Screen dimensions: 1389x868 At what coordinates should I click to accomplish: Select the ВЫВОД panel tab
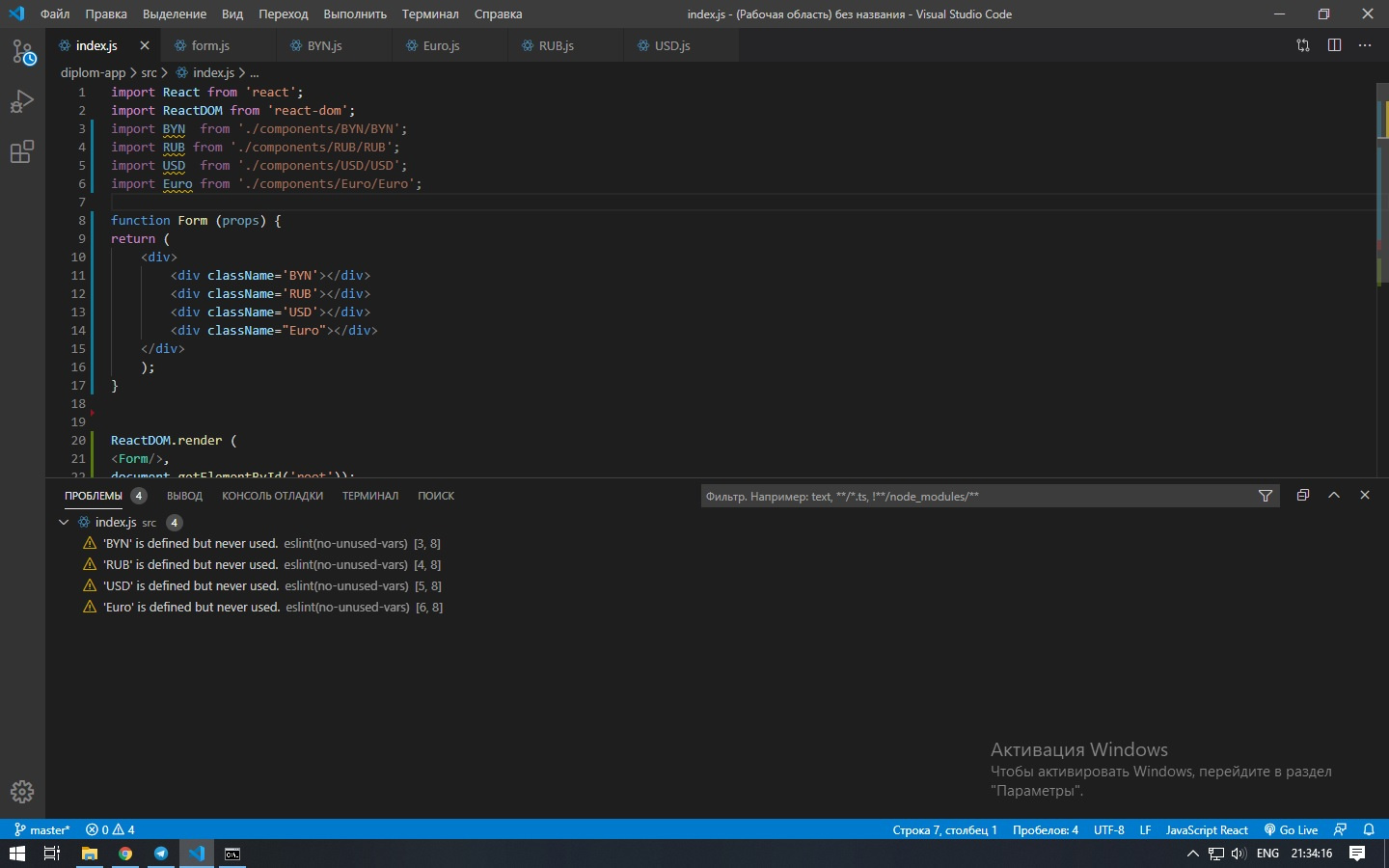pos(184,496)
